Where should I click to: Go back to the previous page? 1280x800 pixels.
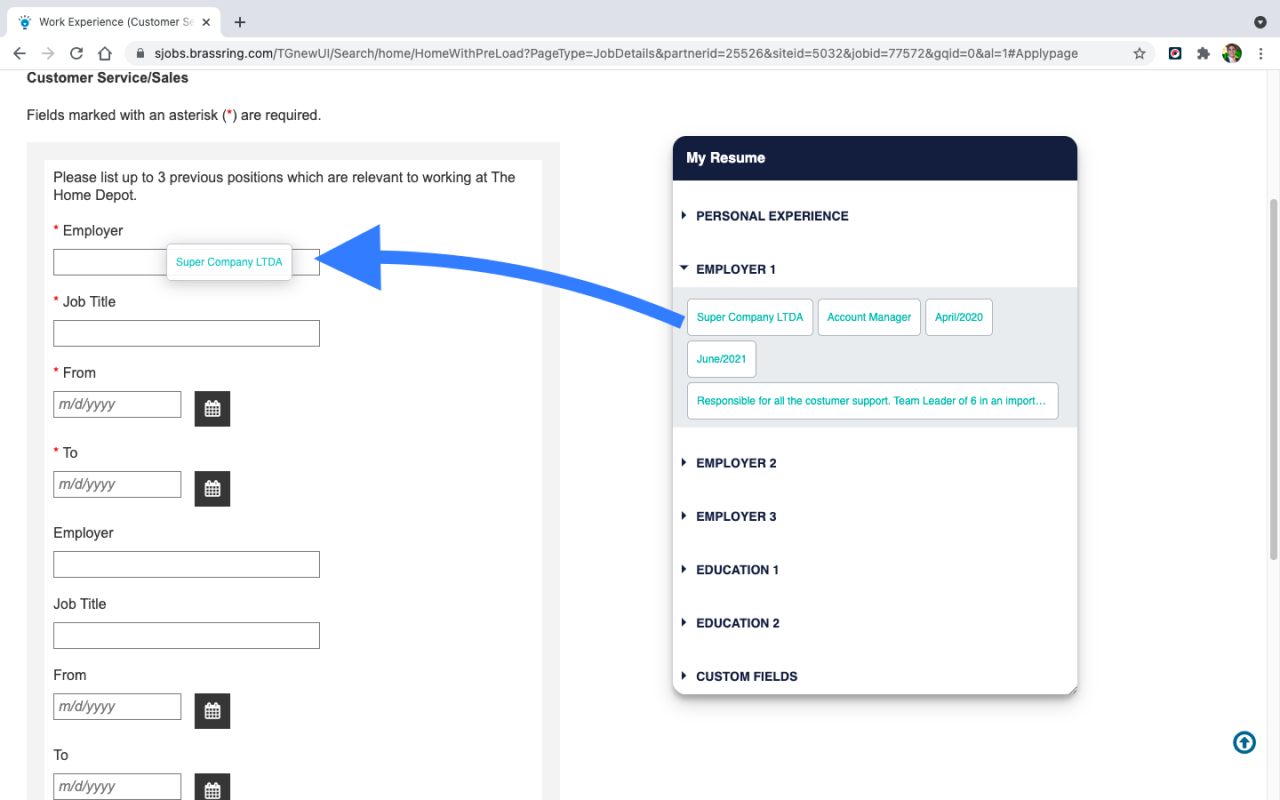click(19, 54)
